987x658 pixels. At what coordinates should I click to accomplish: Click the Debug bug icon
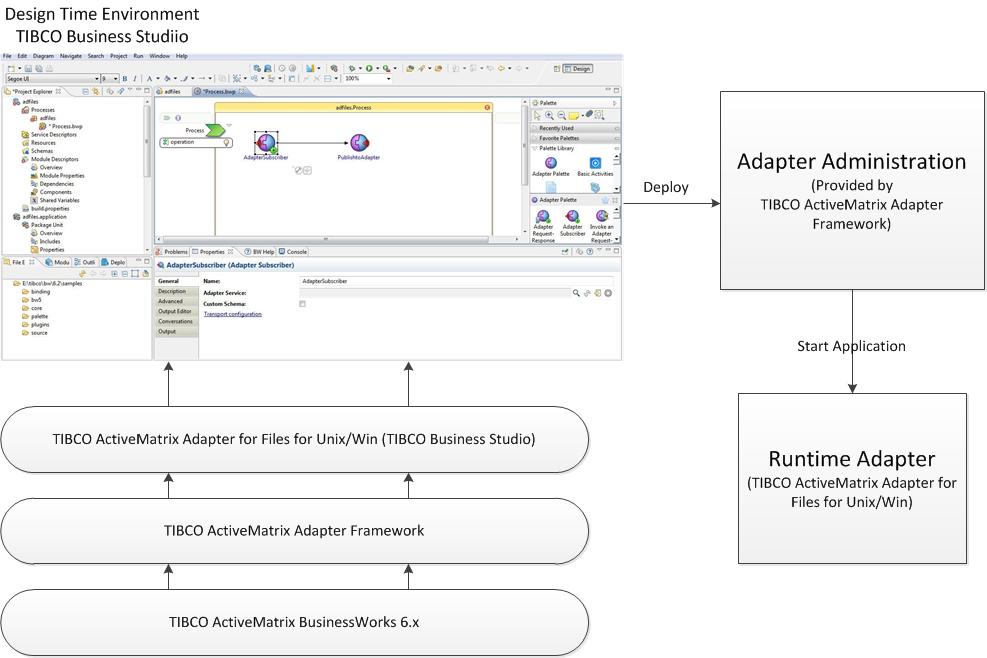tap(352, 68)
